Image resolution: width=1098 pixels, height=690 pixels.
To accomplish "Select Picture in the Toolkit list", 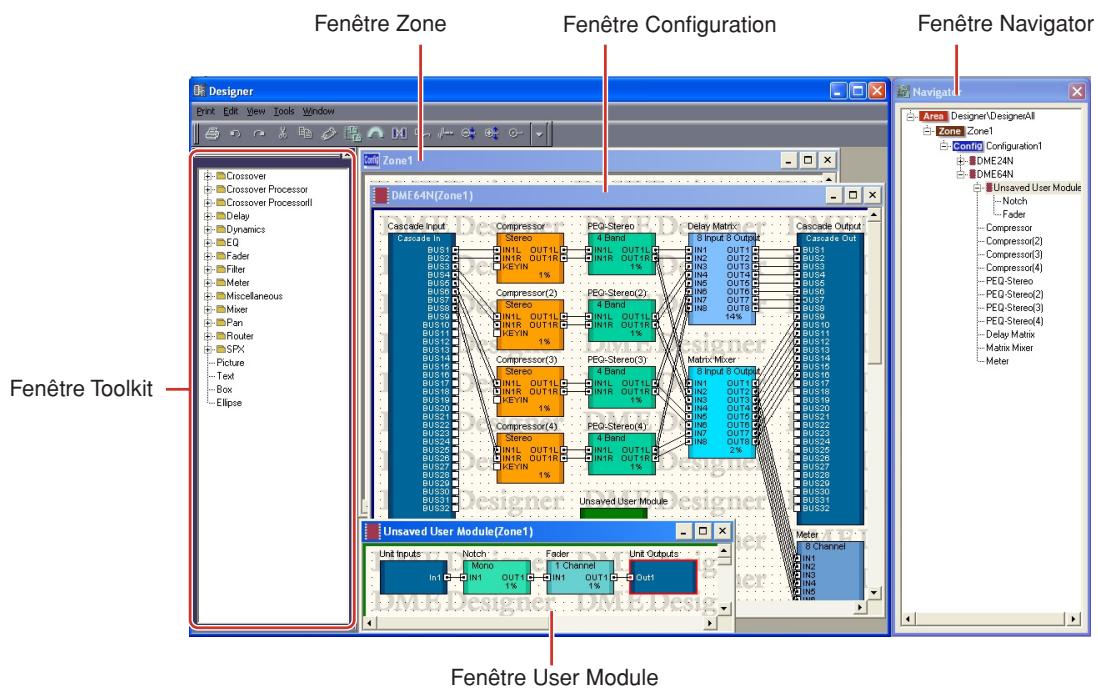I will [x=230, y=362].
